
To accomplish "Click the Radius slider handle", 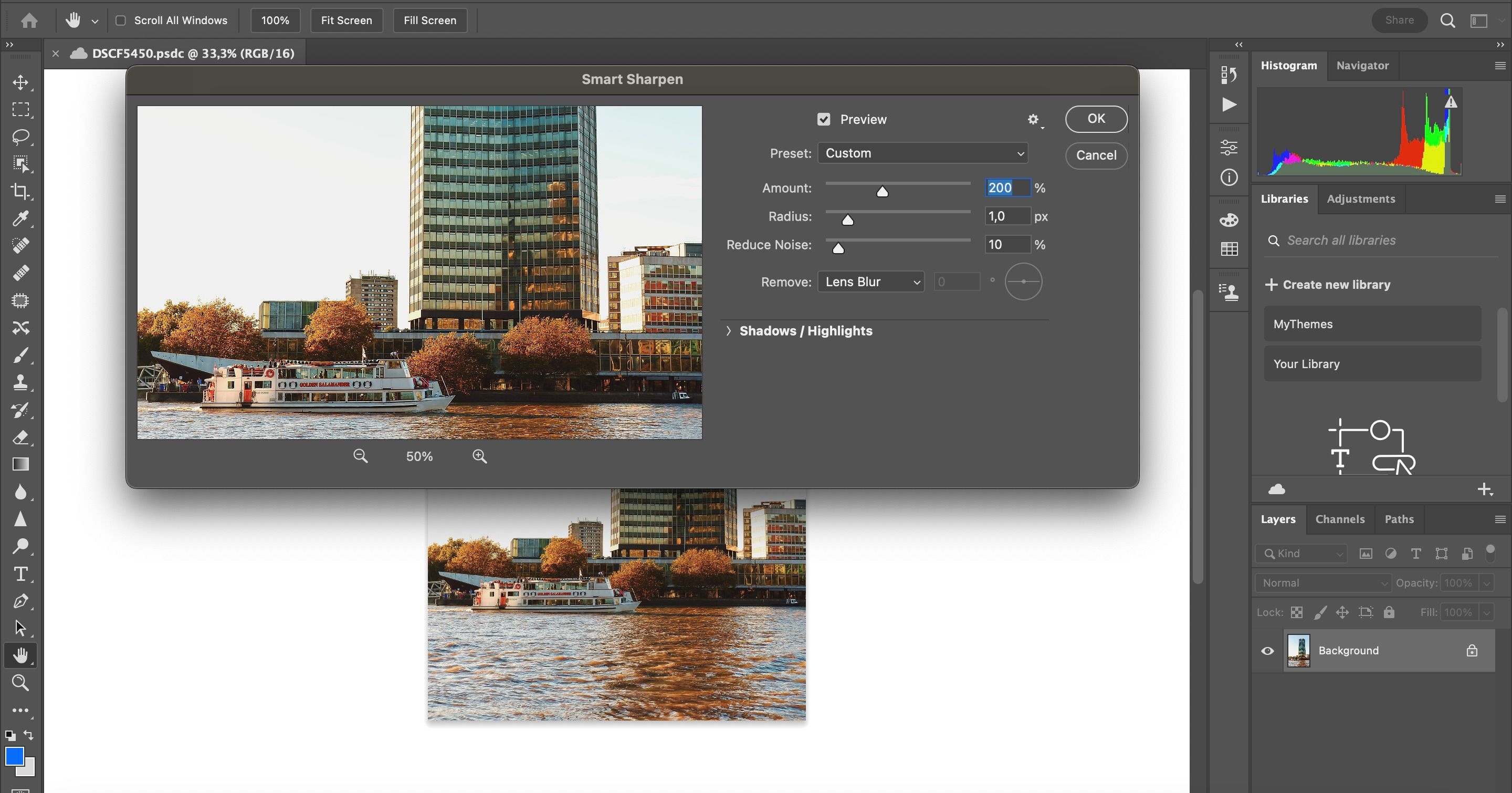I will click(x=847, y=220).
